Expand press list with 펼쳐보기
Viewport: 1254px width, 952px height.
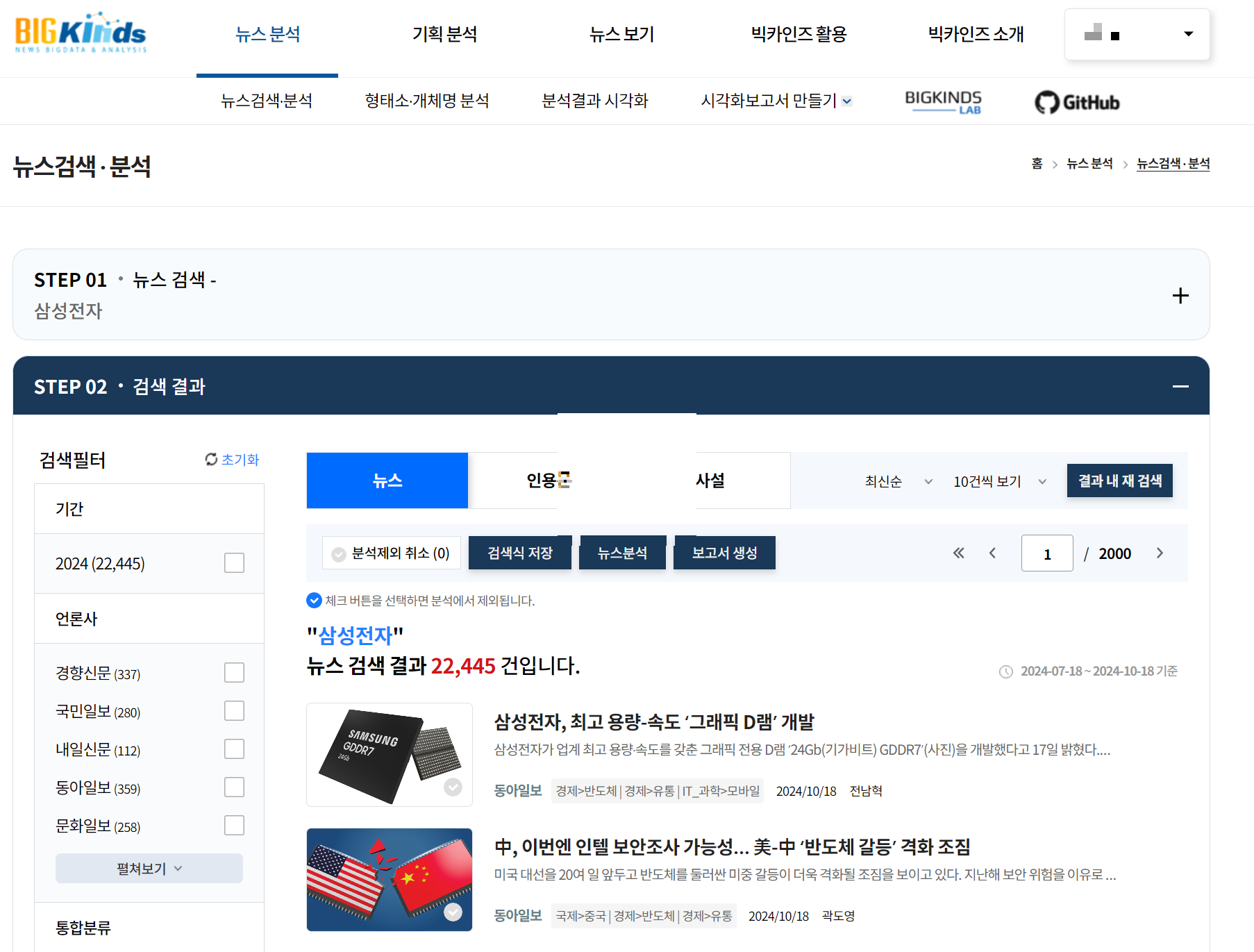pyautogui.click(x=149, y=868)
